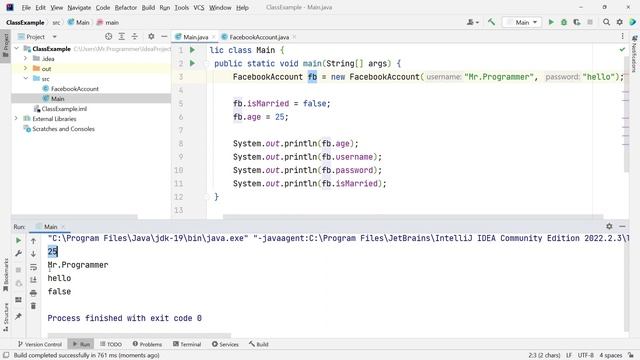Clear console output with trash icon
This screenshot has height=360, width=640.
click(33, 306)
